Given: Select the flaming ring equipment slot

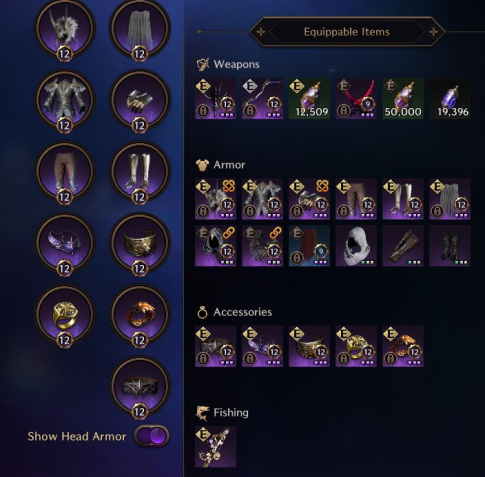Looking at the screenshot, I should tap(140, 316).
